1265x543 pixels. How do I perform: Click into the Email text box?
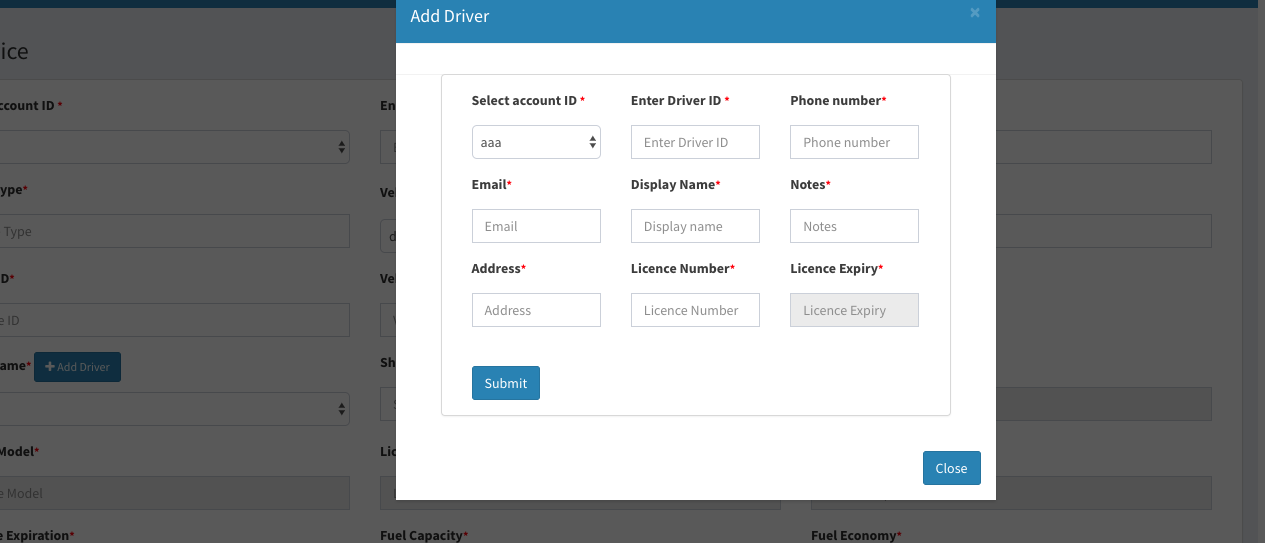point(536,226)
